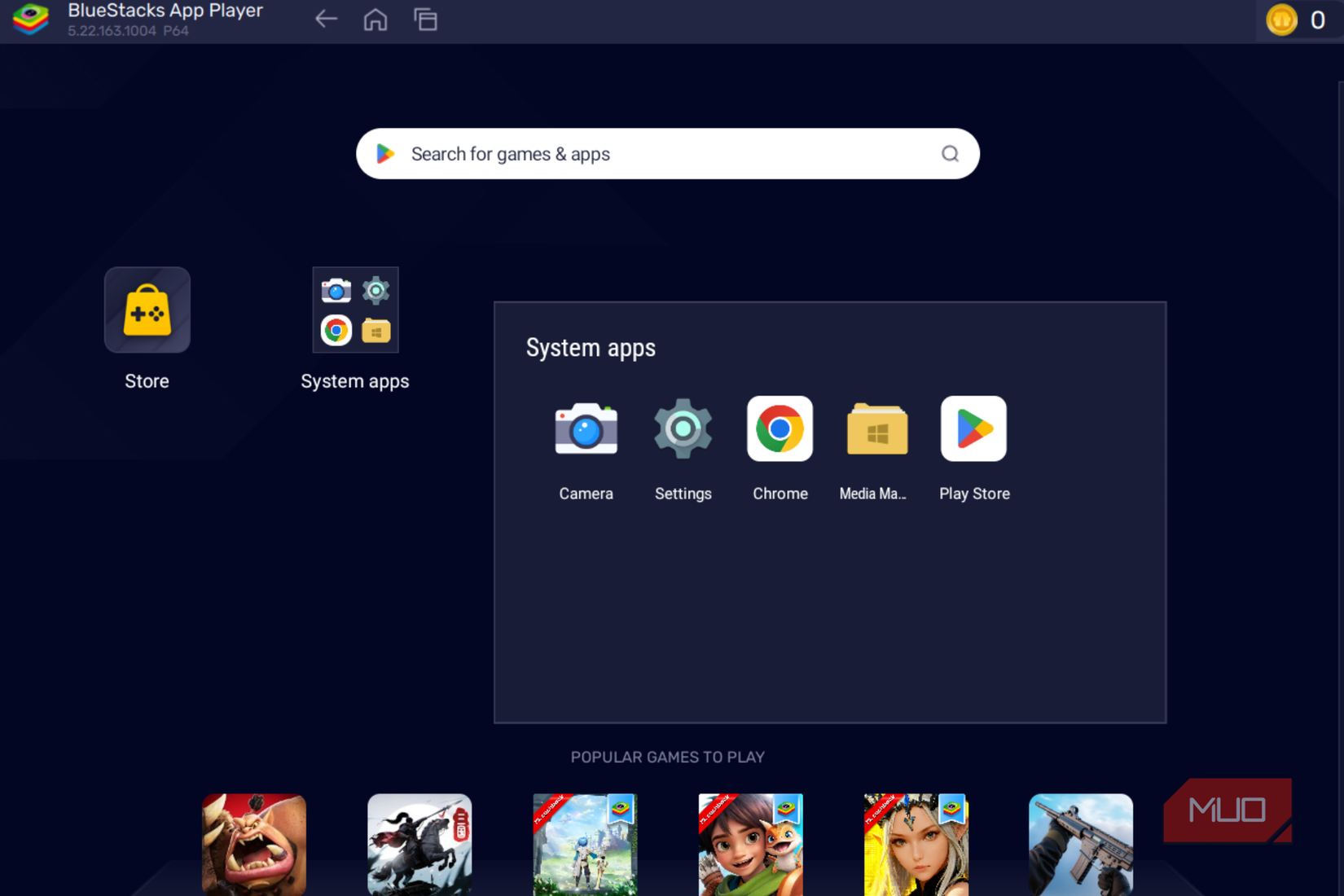Launch the Play Store app
Screen dimensions: 1344x896
973,429
